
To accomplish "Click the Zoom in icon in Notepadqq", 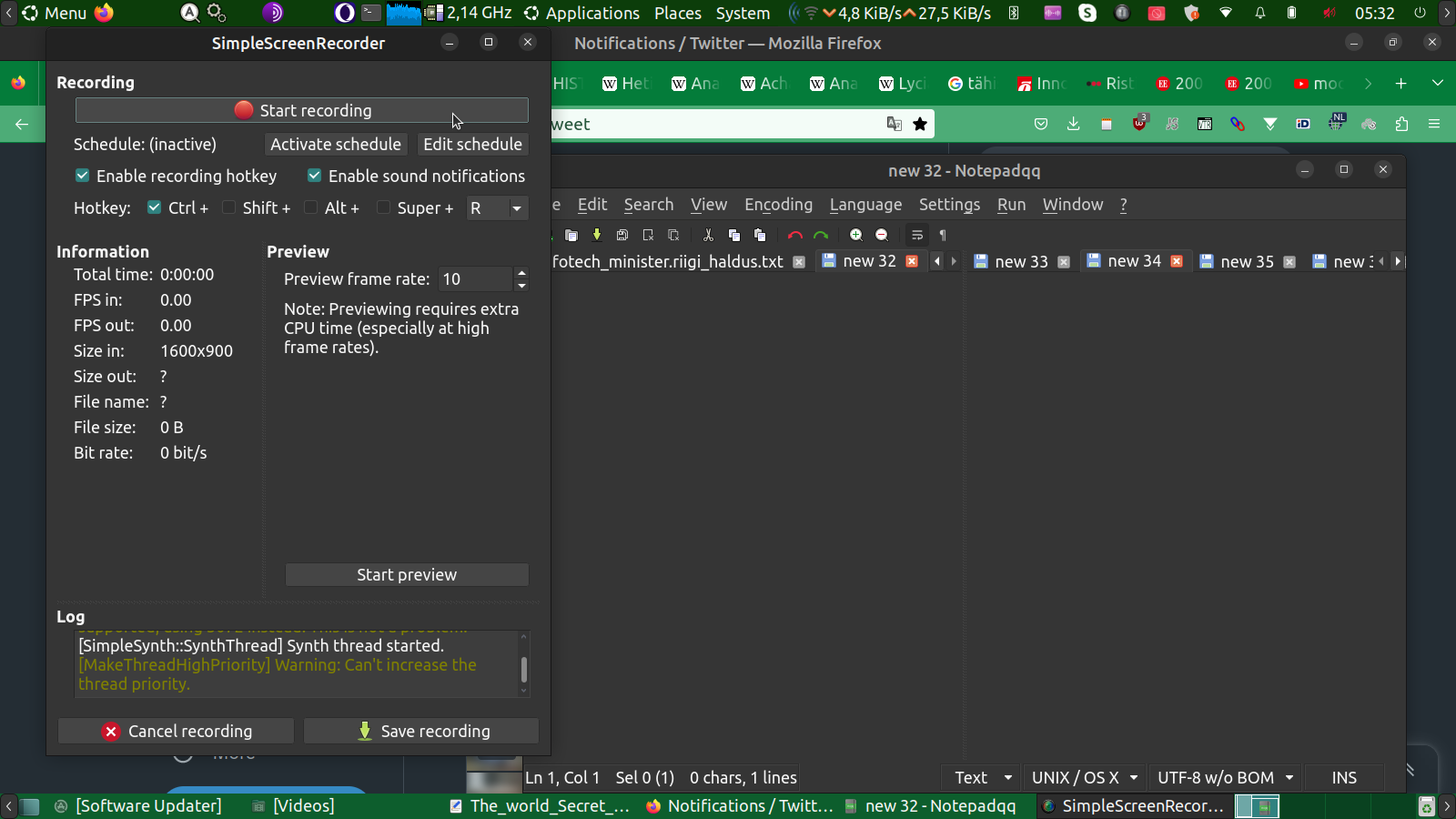I will point(856,235).
